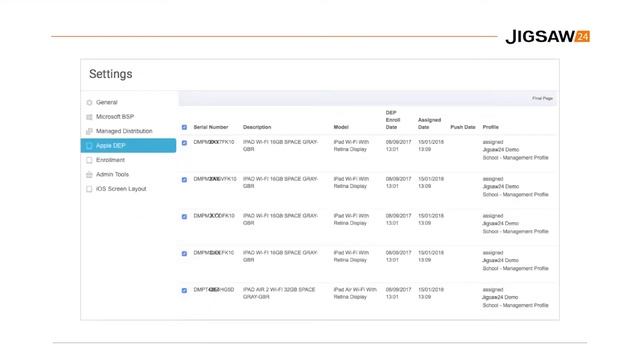Sort by DEP Enroll Date column header

393,120
